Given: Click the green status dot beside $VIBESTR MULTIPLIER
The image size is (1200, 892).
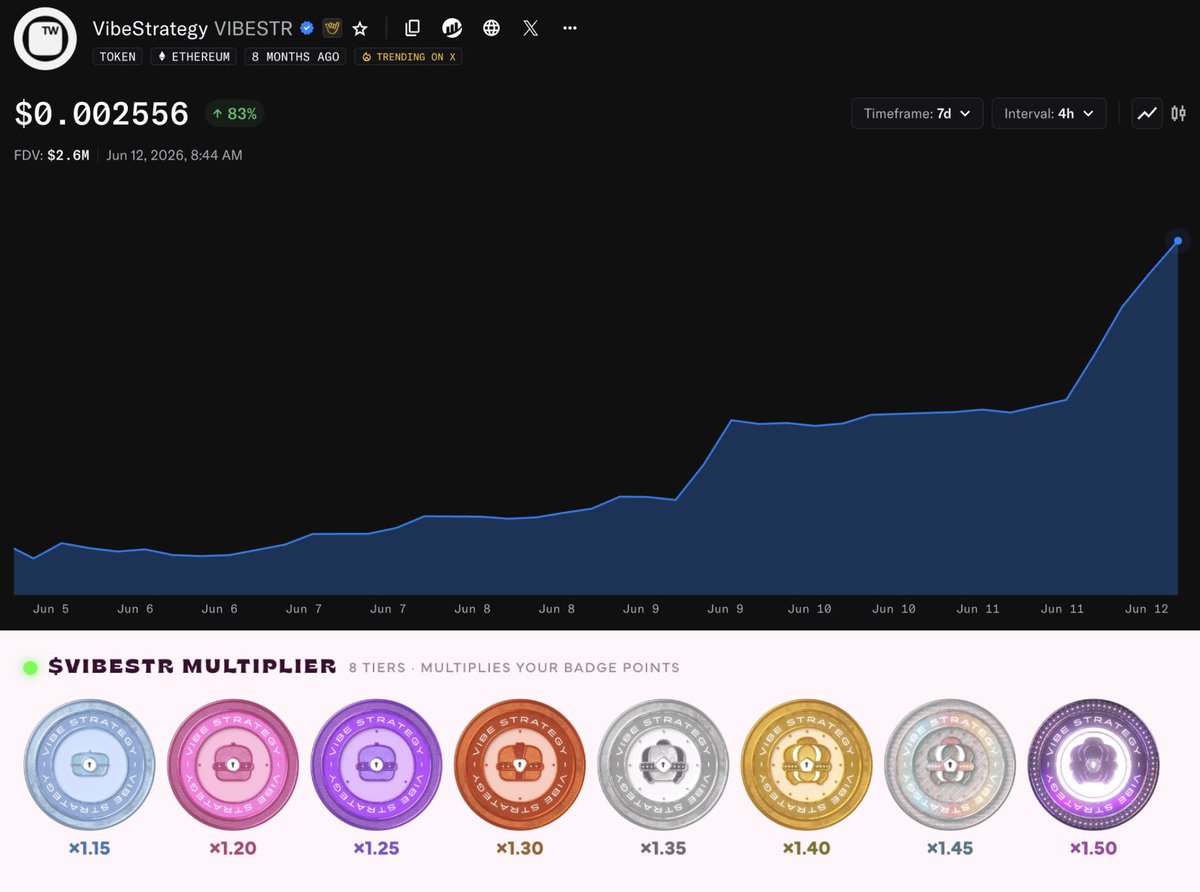Looking at the screenshot, I should 30,667.
